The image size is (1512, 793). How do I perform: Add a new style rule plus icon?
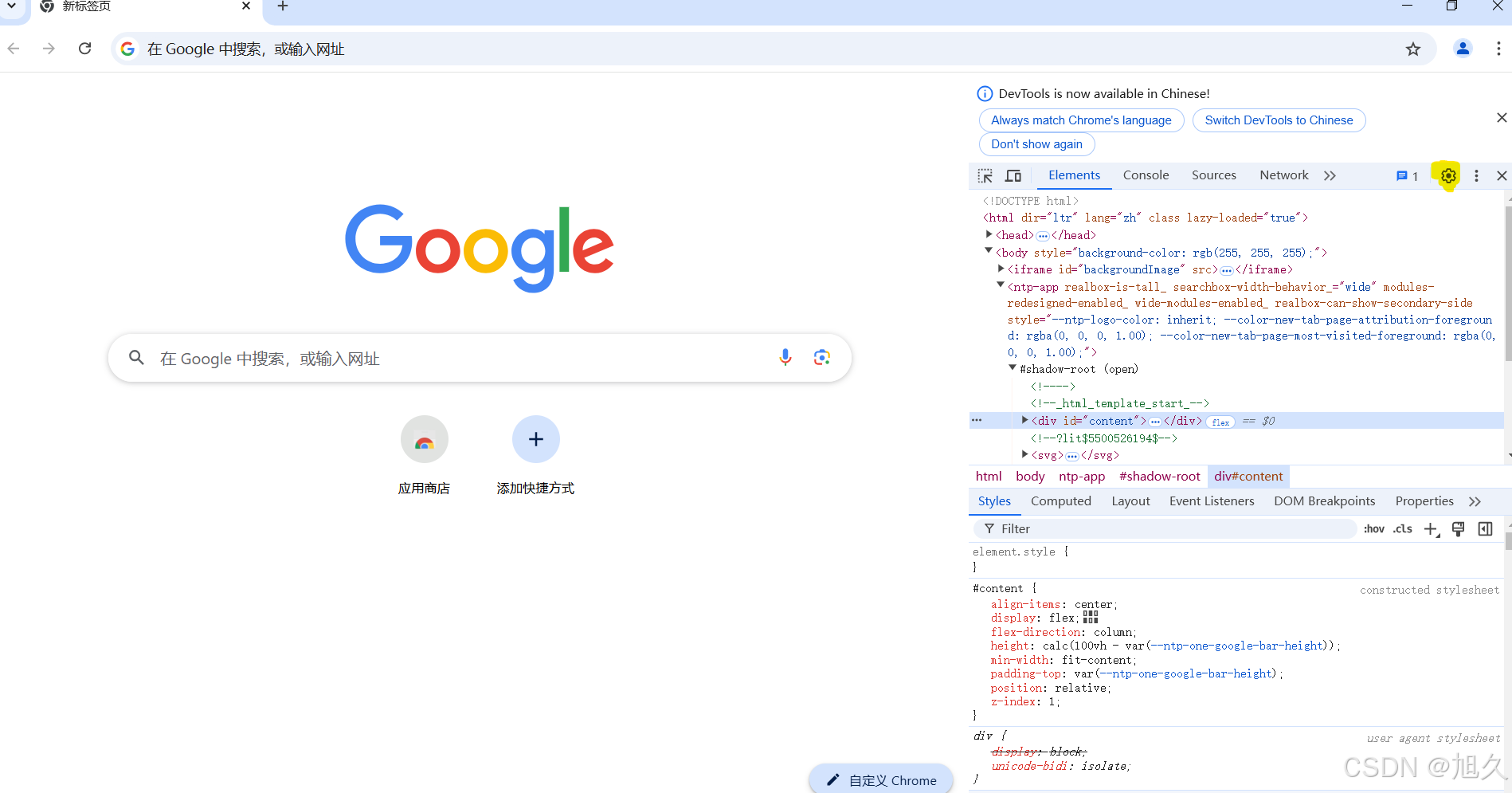1431,529
